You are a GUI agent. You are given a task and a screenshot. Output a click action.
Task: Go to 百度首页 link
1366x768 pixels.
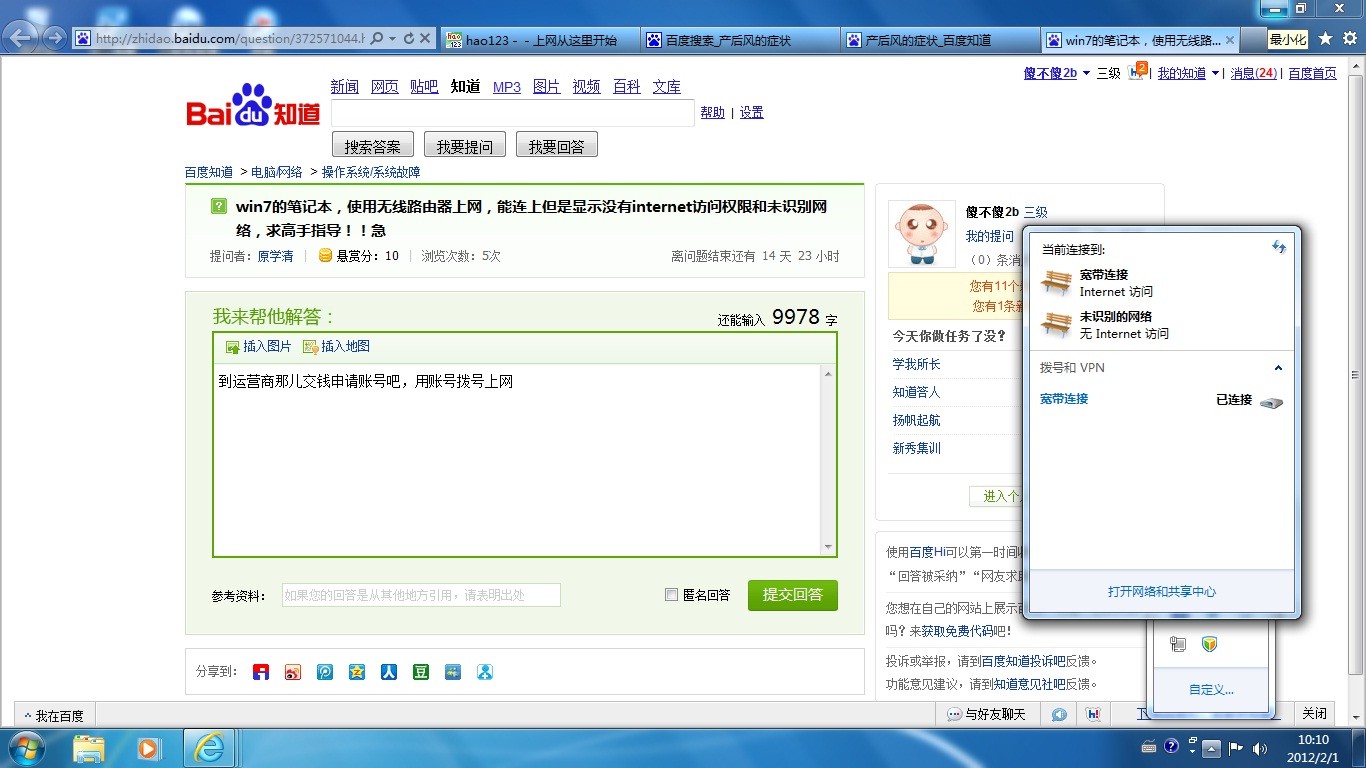pyautogui.click(x=1312, y=73)
